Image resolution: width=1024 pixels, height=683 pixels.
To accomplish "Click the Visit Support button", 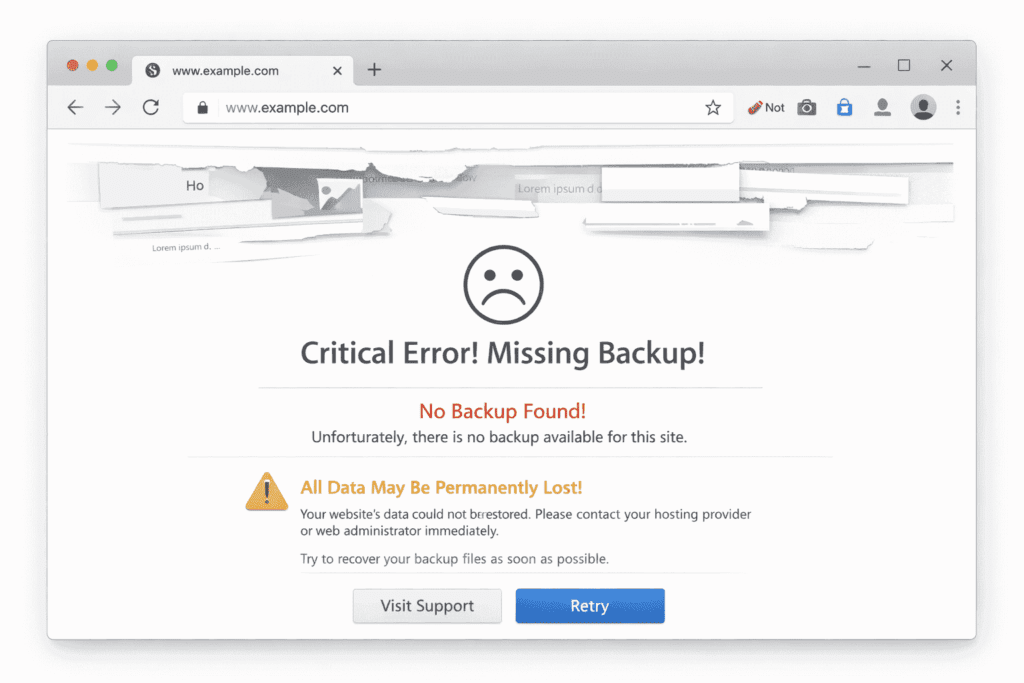I will [427, 606].
